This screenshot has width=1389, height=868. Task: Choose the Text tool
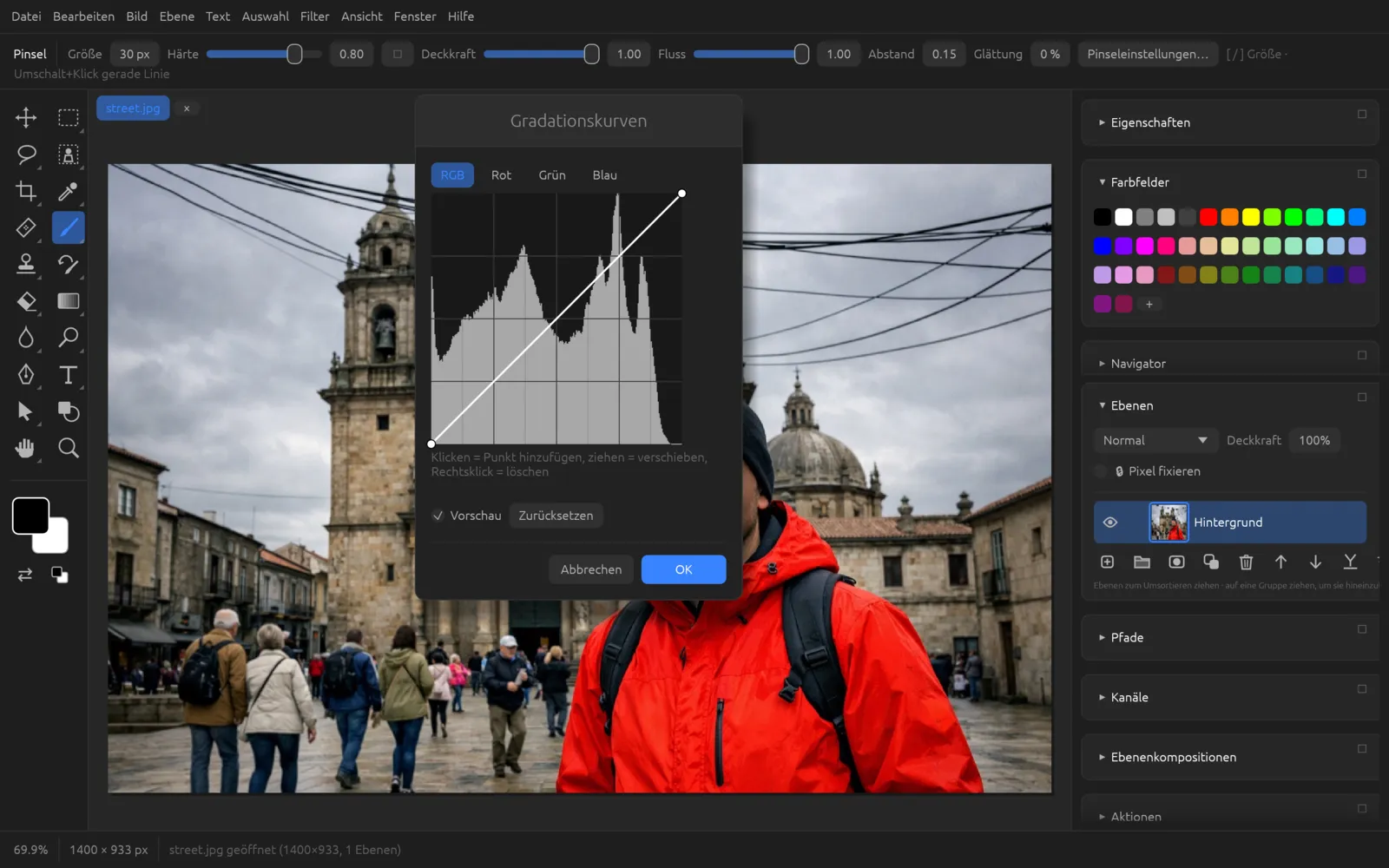(68, 375)
